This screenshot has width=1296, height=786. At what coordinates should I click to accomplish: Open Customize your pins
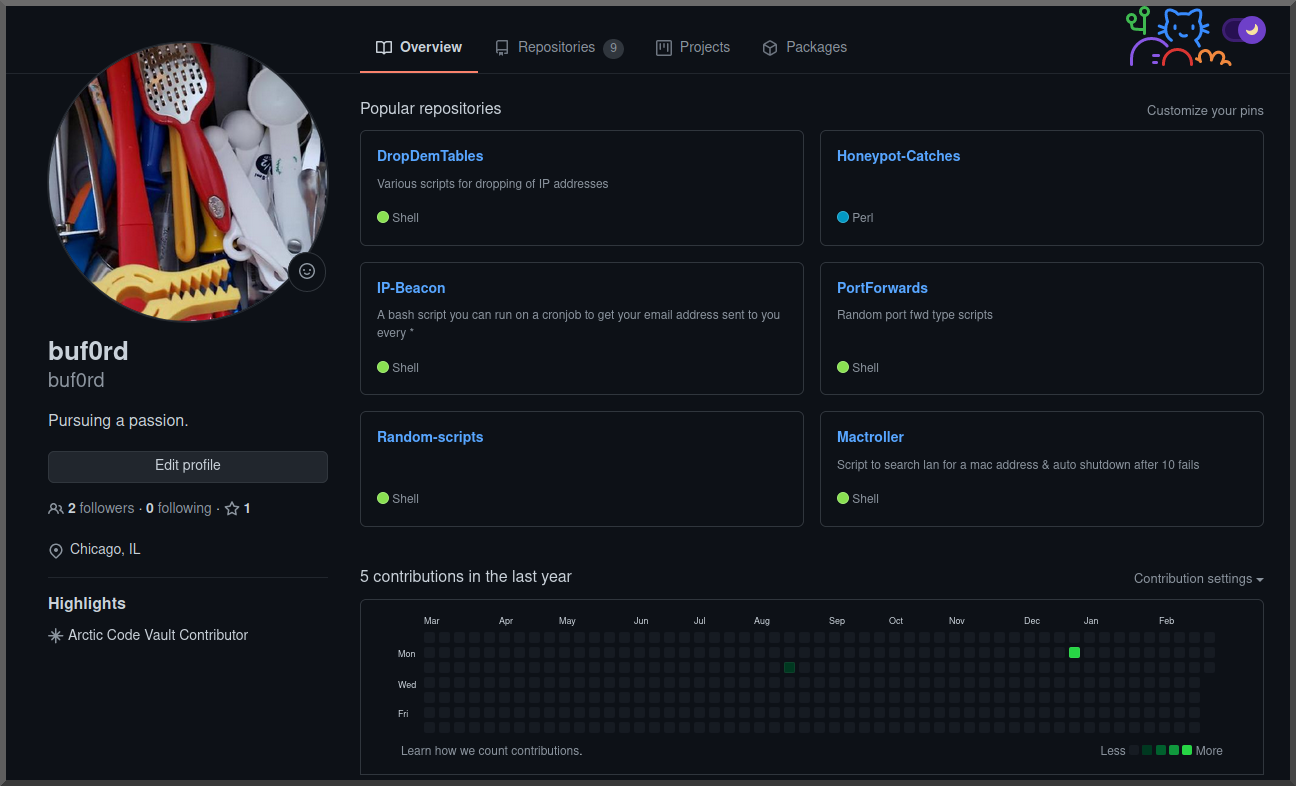pyautogui.click(x=1205, y=111)
